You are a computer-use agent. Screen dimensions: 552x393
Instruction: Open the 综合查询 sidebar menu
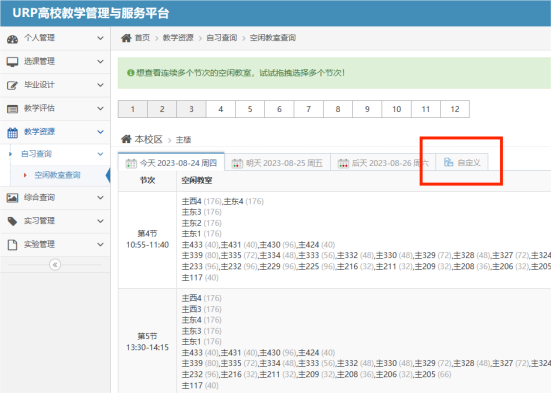[55, 198]
